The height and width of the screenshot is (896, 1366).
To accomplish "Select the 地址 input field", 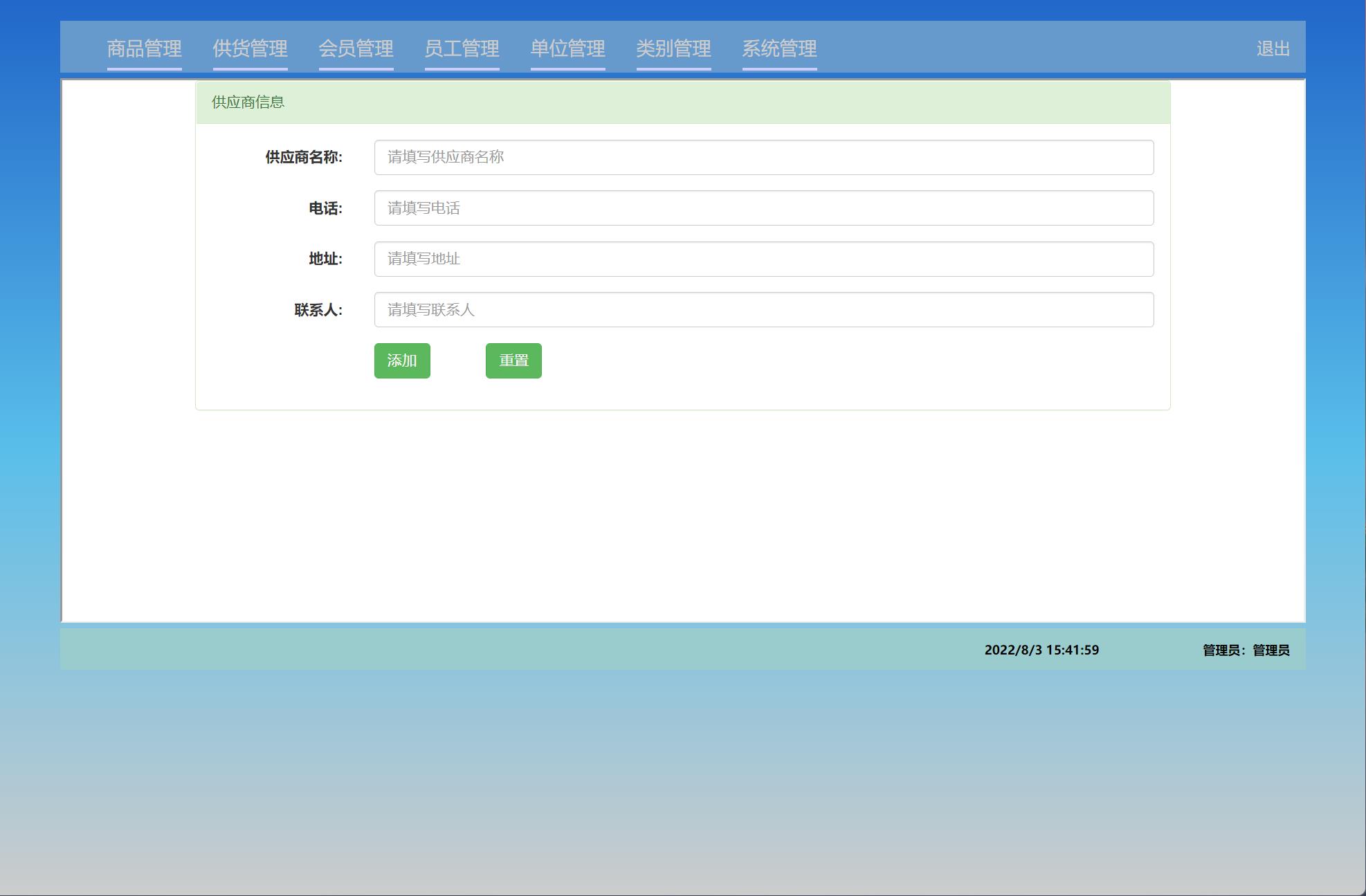I will point(761,259).
